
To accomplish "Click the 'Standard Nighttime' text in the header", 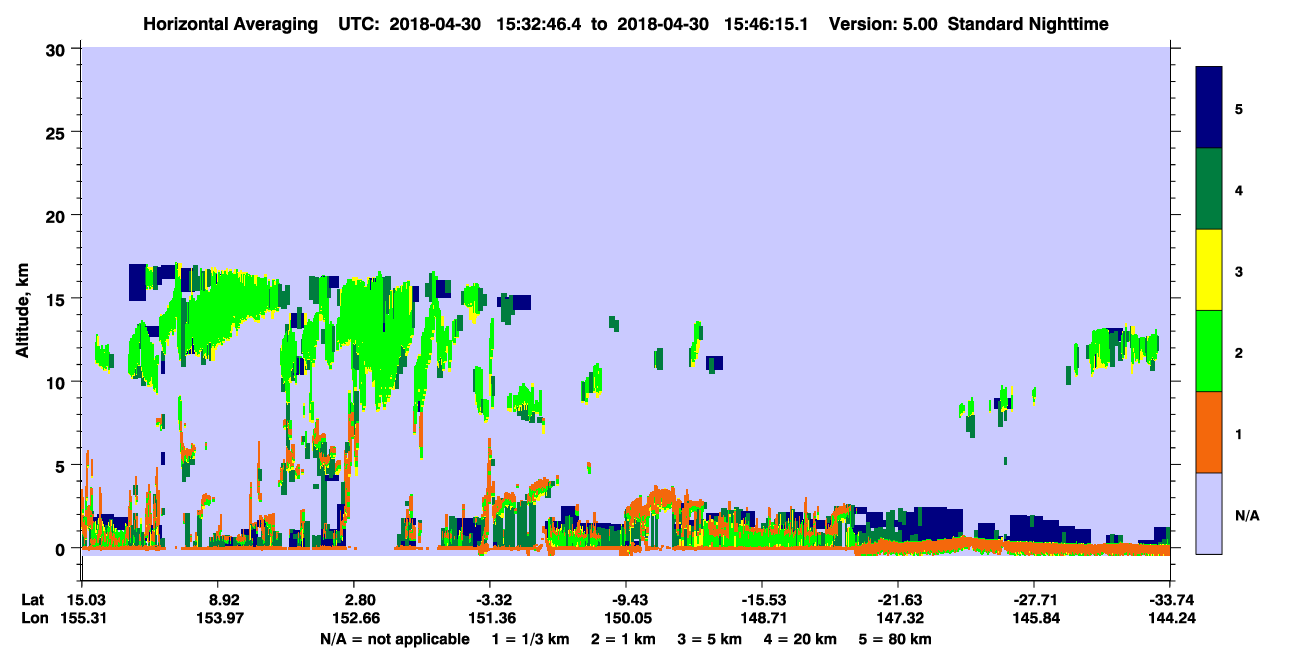I will point(1028,23).
